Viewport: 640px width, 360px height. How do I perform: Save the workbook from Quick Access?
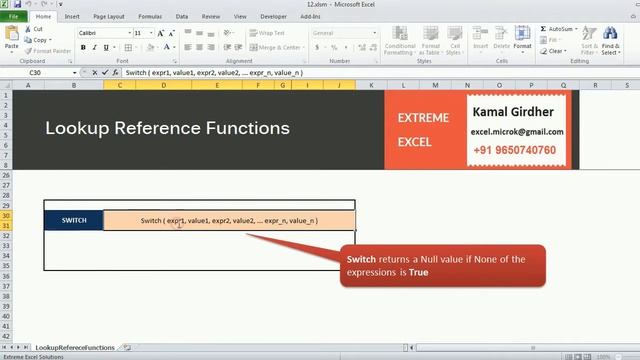click(17, 4)
